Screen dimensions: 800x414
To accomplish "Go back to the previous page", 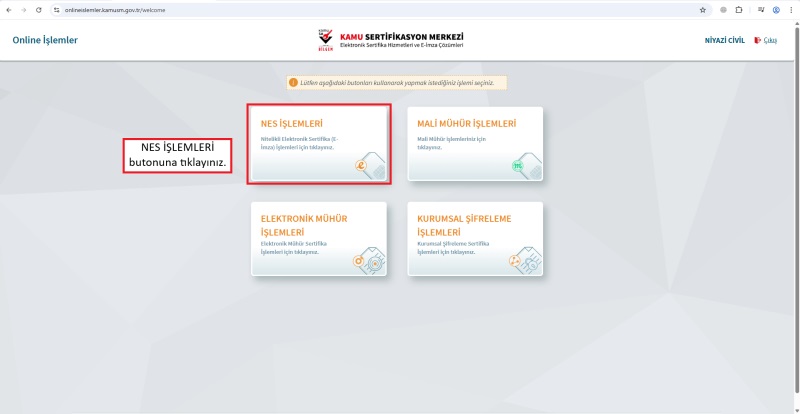I will pos(9,9).
